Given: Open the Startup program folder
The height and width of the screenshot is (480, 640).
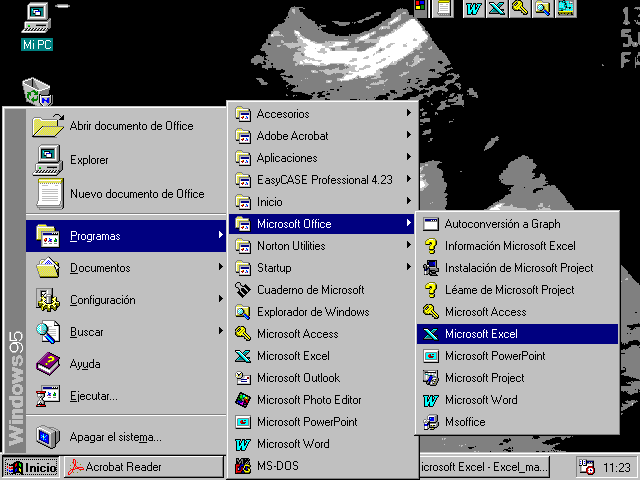Looking at the screenshot, I should [x=323, y=268].
